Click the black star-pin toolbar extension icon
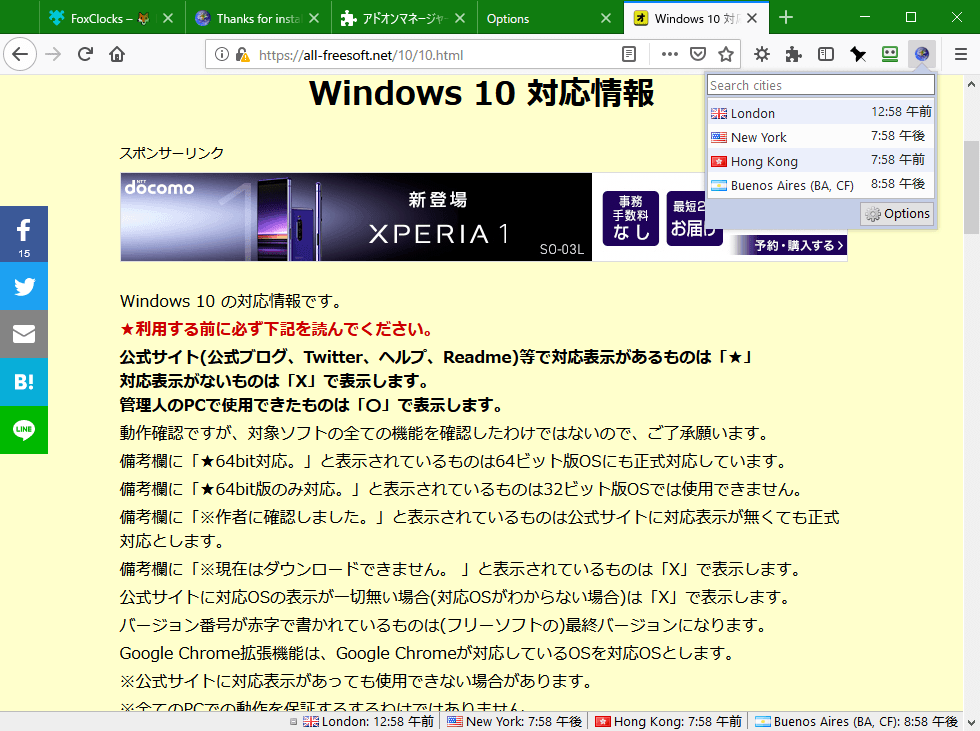 point(858,54)
